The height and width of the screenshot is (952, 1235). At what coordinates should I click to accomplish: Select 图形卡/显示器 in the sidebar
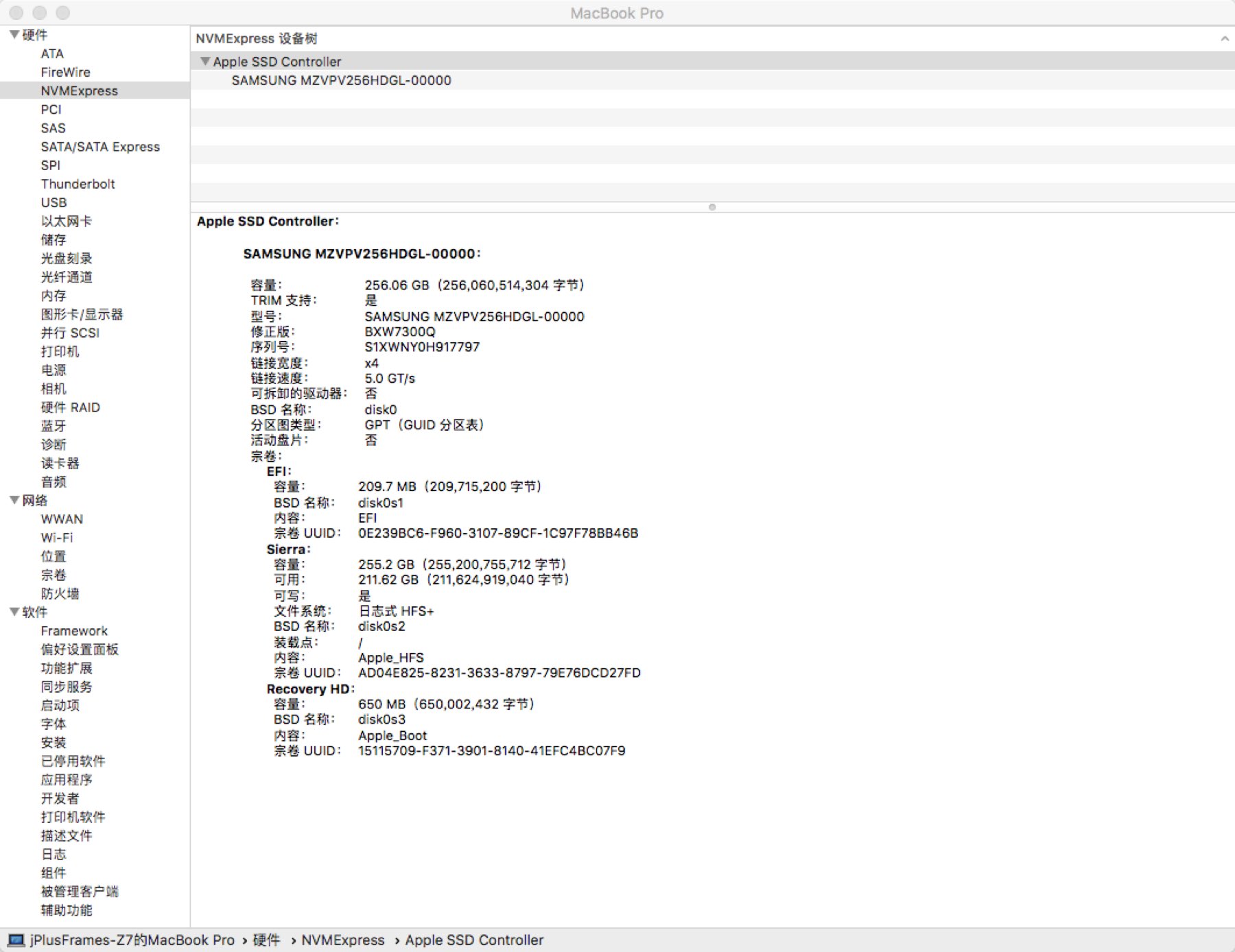82,314
